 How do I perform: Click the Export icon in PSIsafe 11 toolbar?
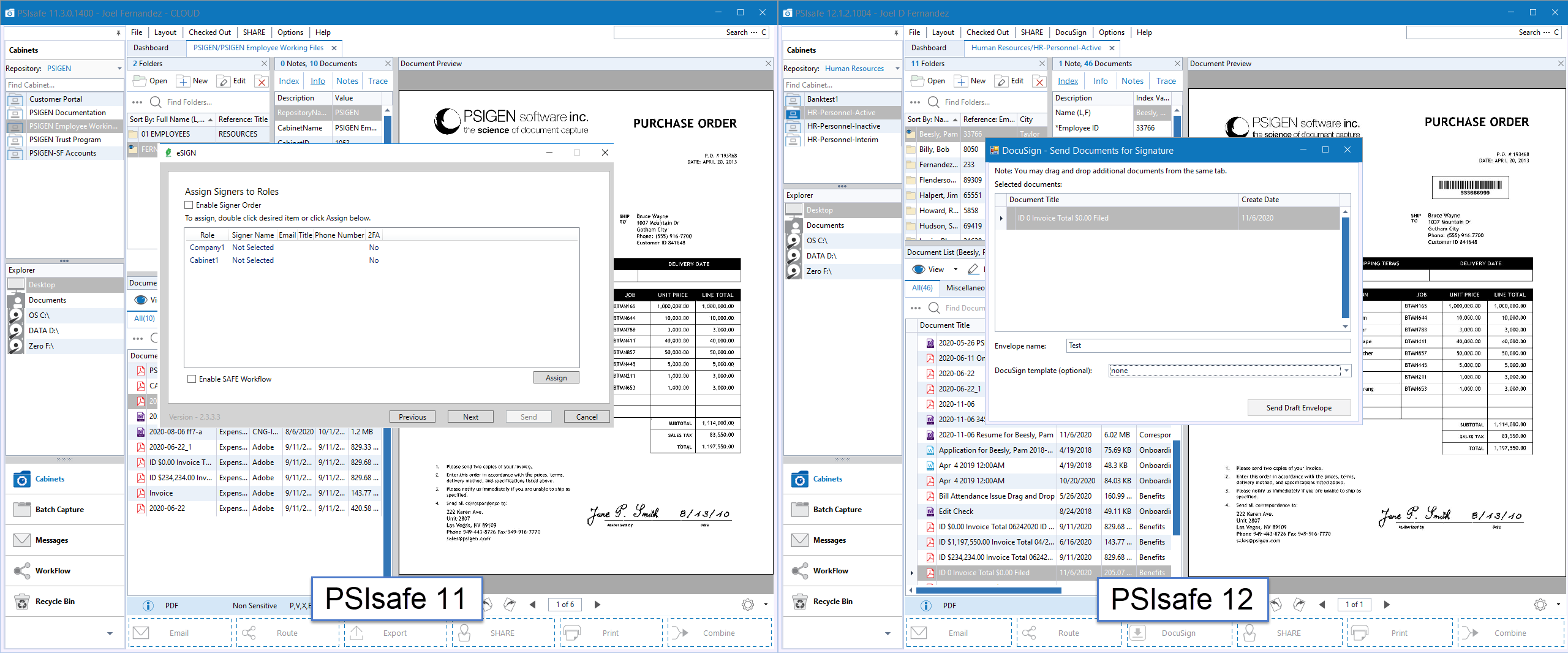(x=356, y=633)
